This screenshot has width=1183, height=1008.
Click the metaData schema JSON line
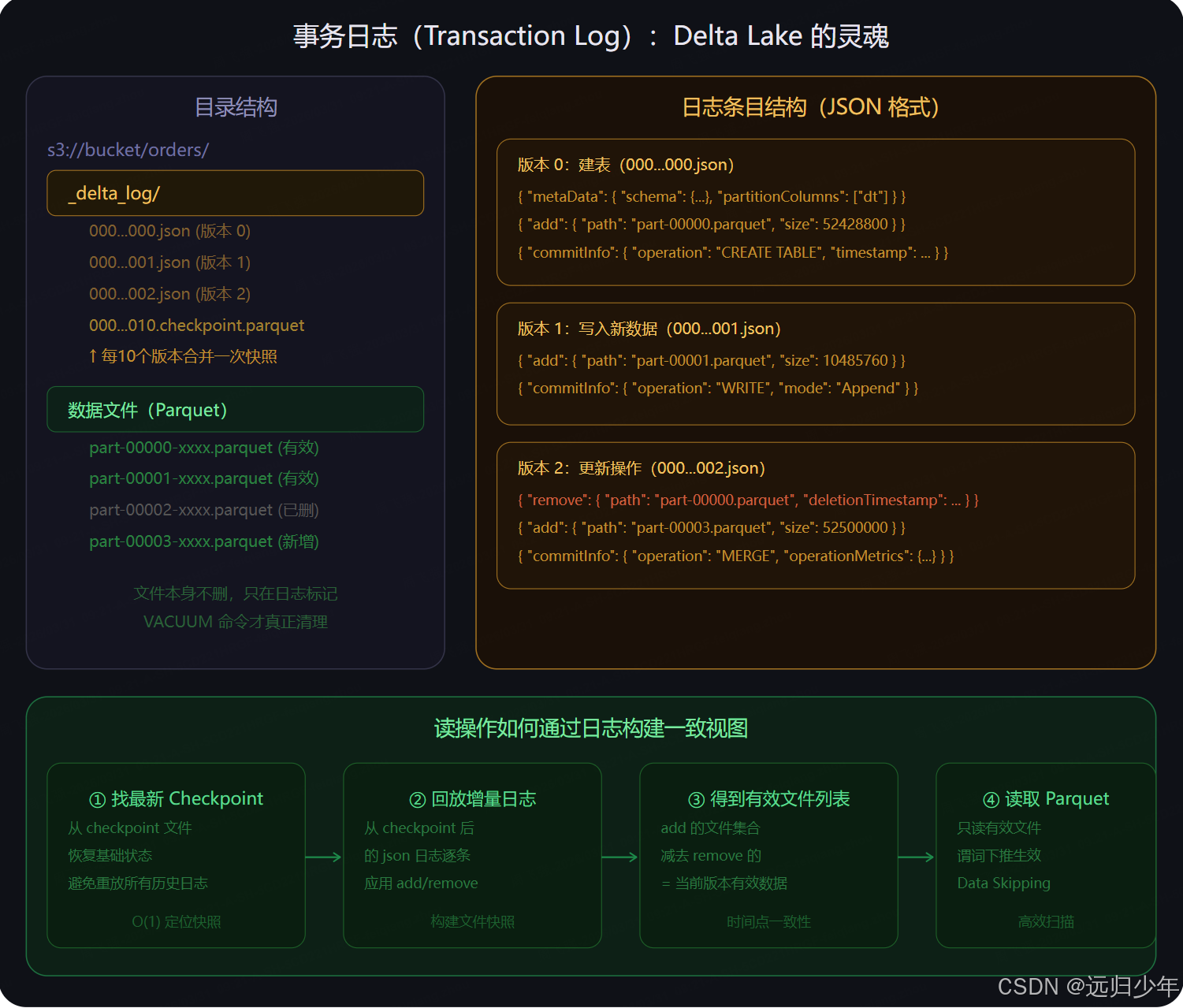(x=712, y=197)
